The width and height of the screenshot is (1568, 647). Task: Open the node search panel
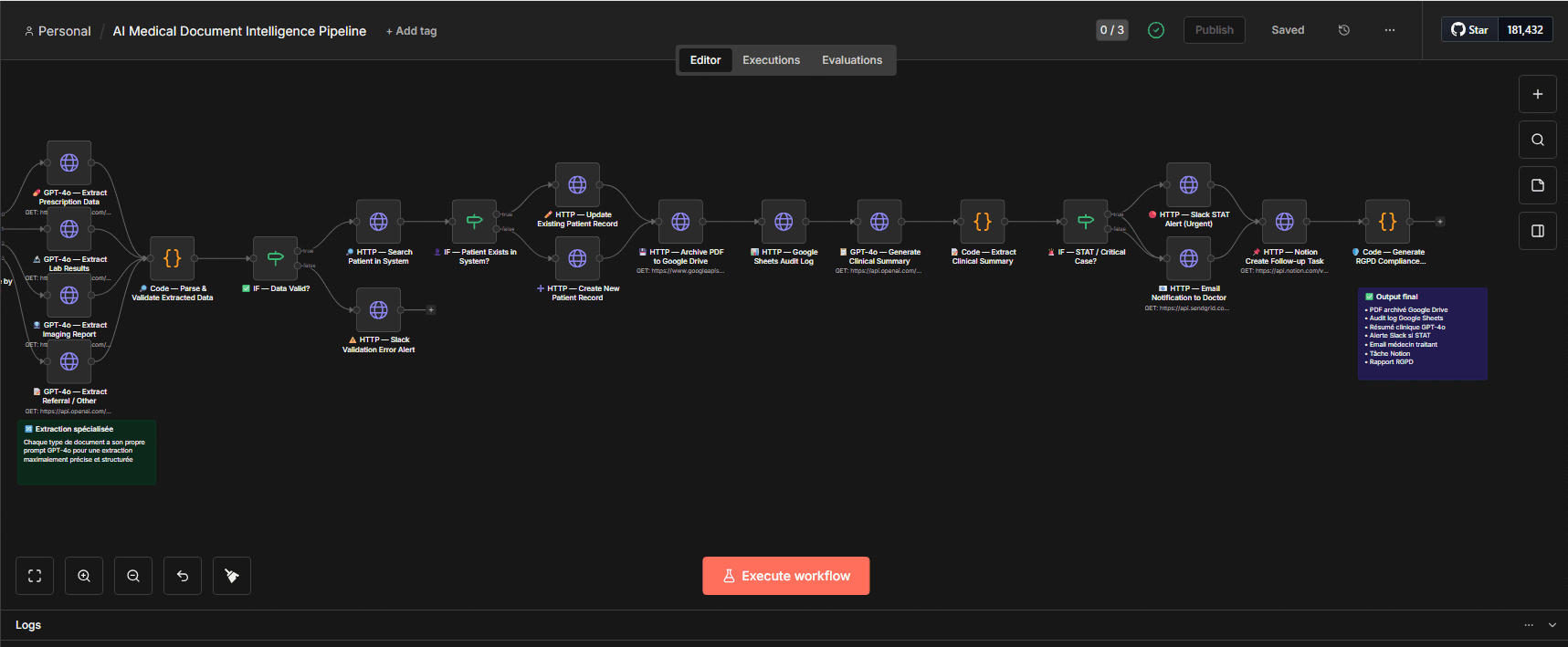click(1538, 140)
